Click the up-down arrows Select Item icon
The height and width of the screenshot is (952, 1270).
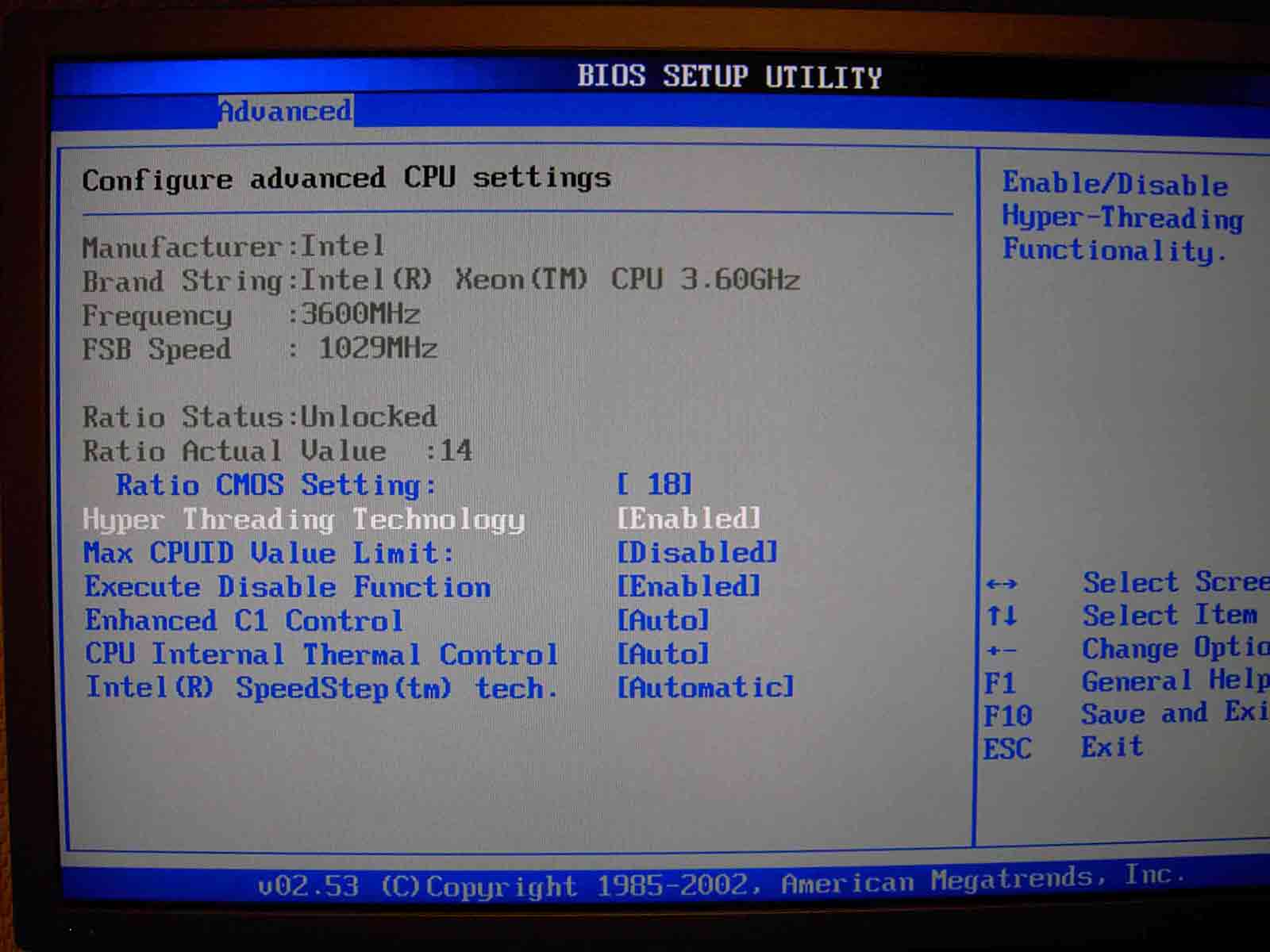pyautogui.click(x=1002, y=616)
